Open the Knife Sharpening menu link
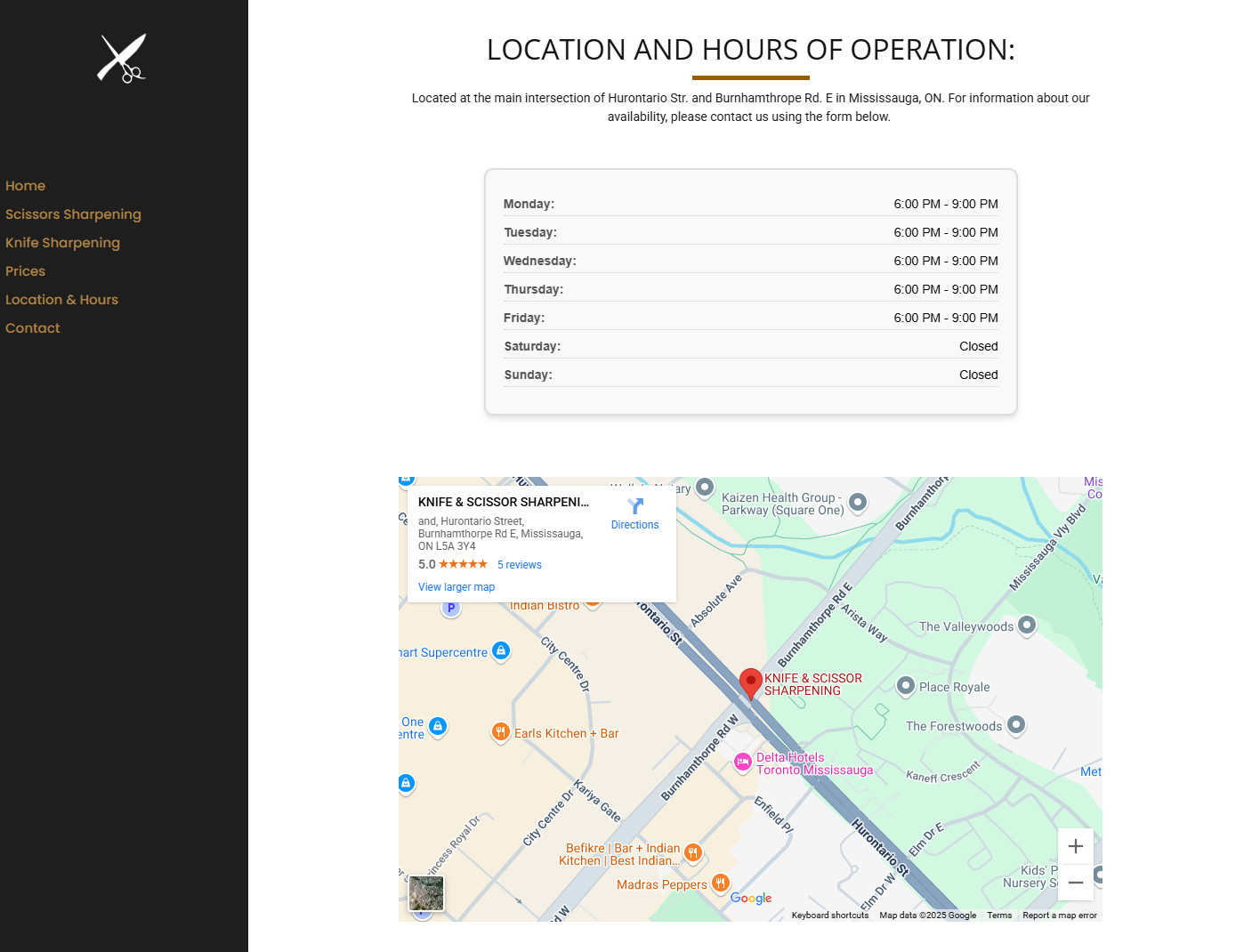 (x=62, y=243)
